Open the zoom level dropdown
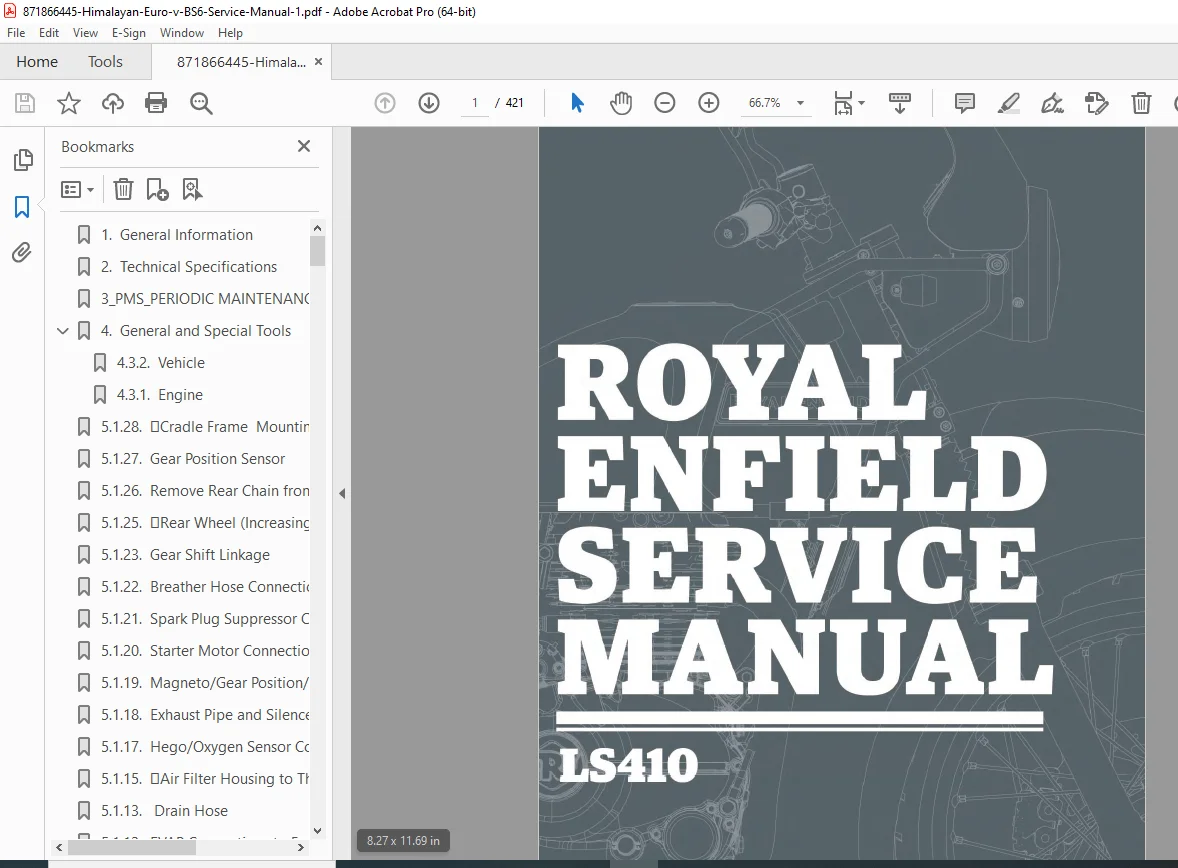The width and height of the screenshot is (1178, 868). point(800,103)
